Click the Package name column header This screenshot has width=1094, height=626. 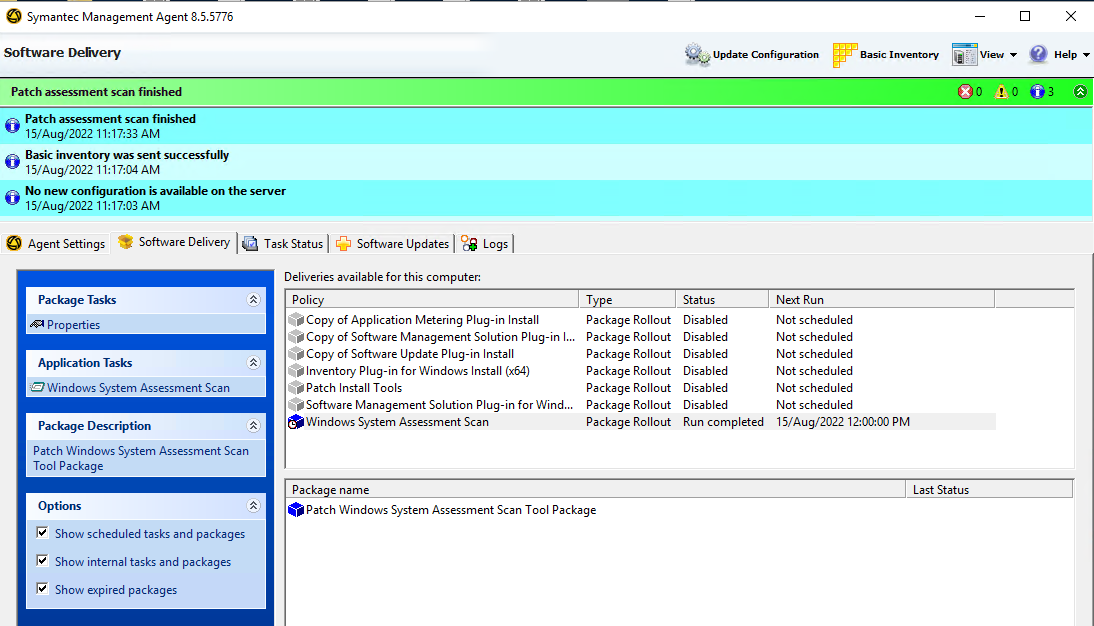595,489
